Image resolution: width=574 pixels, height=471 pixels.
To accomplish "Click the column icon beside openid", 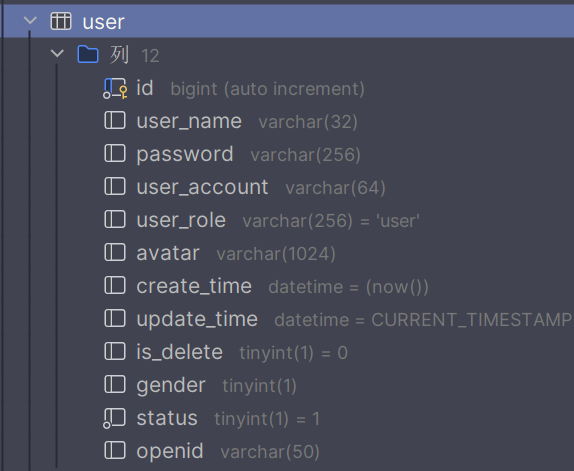I will [x=115, y=451].
